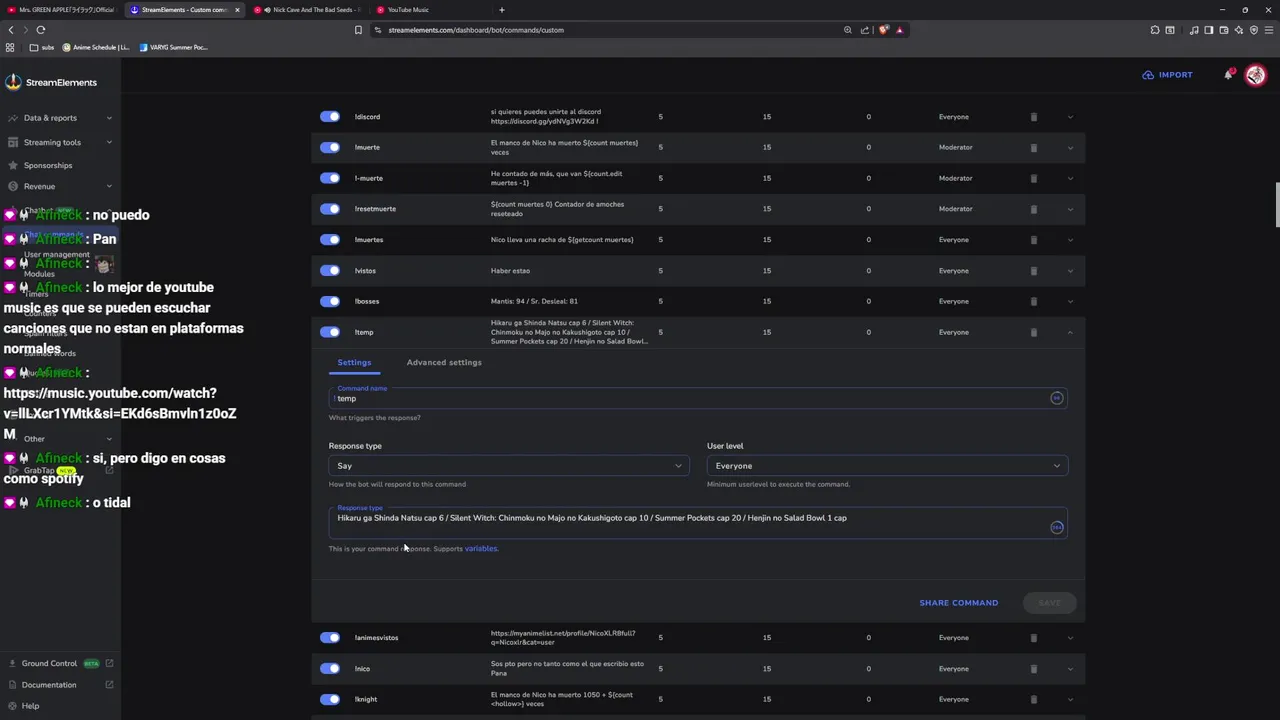Image resolution: width=1280 pixels, height=720 pixels.
Task: Switch to the Advanced settings tab
Action: [x=444, y=362]
